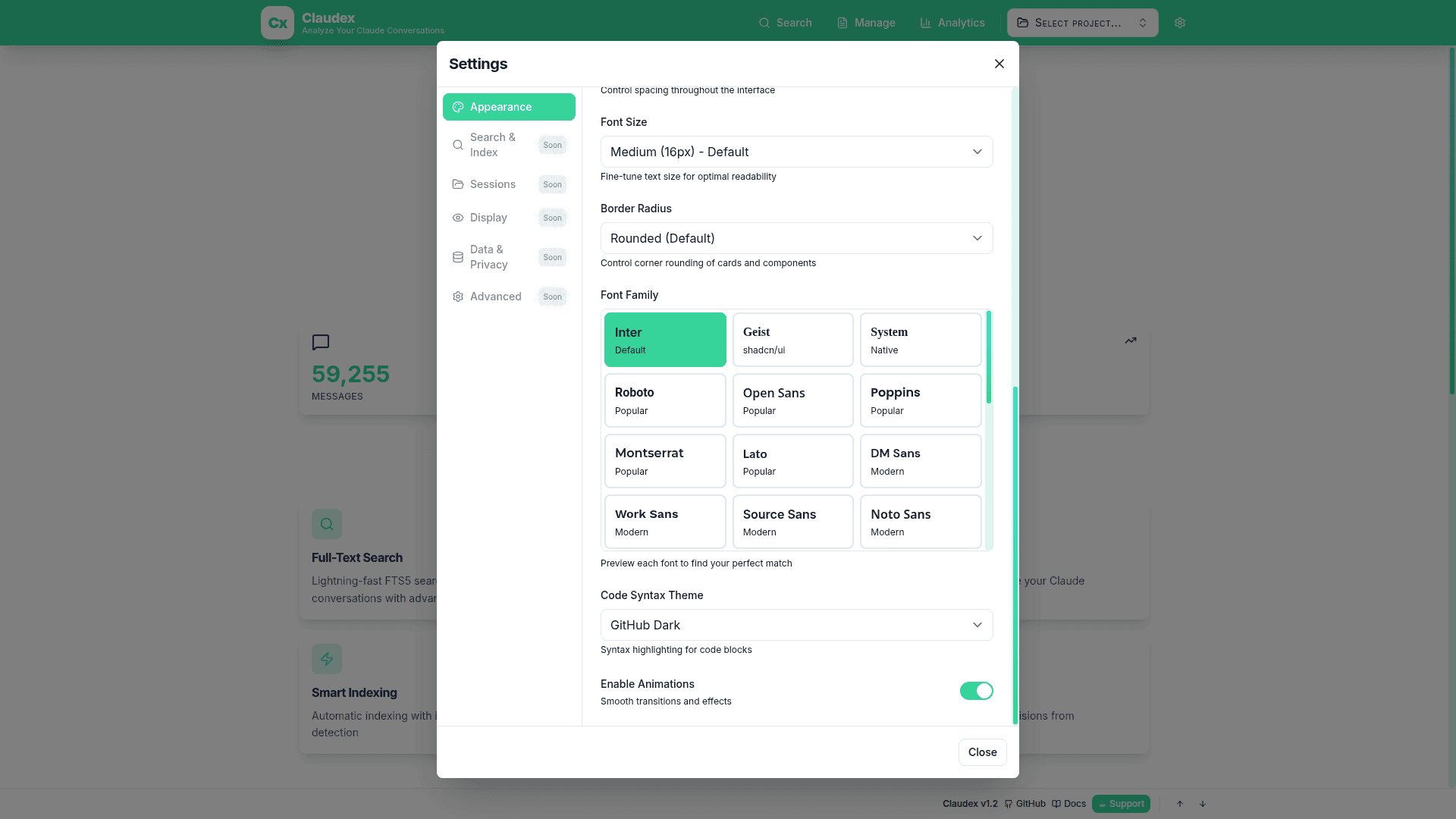Switch to the Appearance settings tab
The width and height of the screenshot is (1456, 819).
[x=509, y=107]
